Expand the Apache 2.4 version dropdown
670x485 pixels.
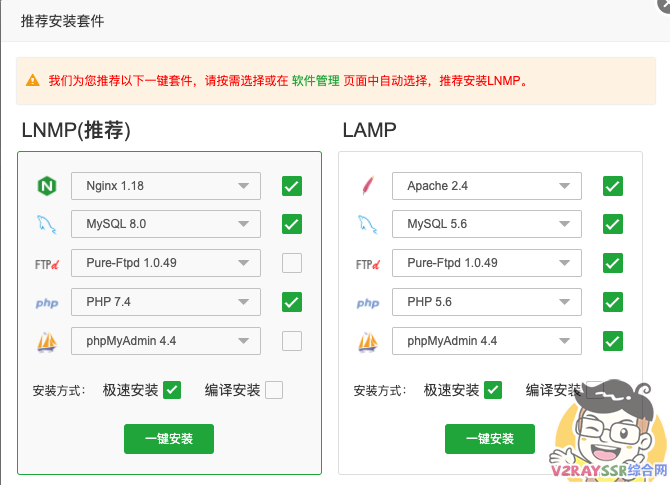coord(487,186)
